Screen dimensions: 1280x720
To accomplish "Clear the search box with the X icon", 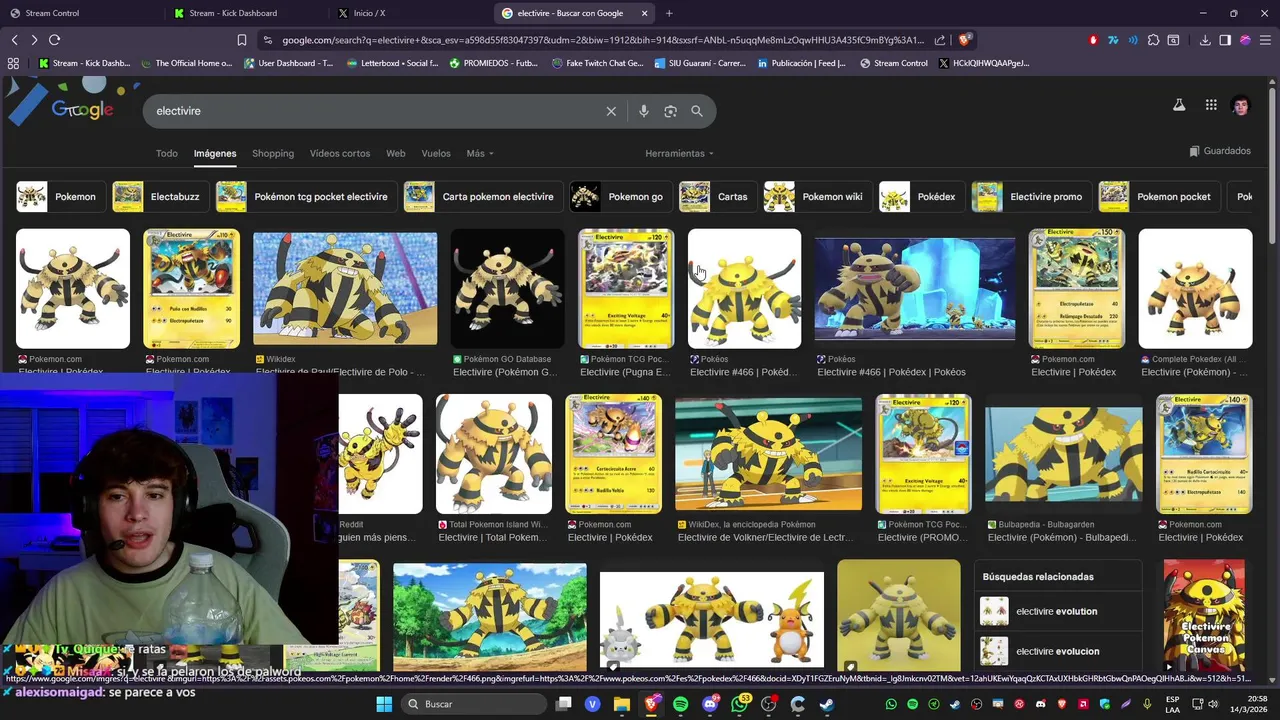I will (611, 111).
